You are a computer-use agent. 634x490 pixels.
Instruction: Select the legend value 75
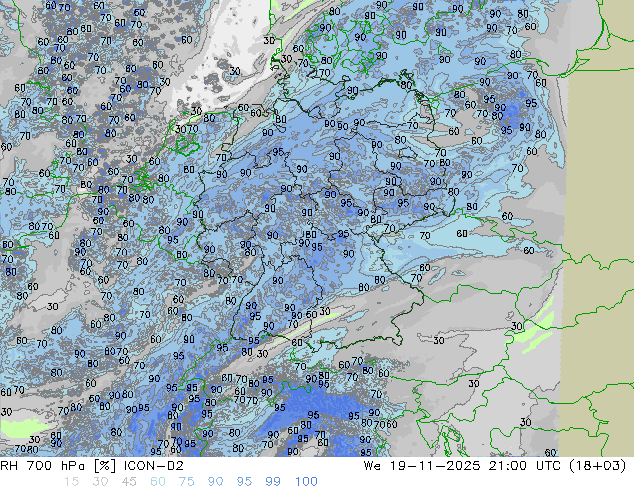click(x=186, y=482)
